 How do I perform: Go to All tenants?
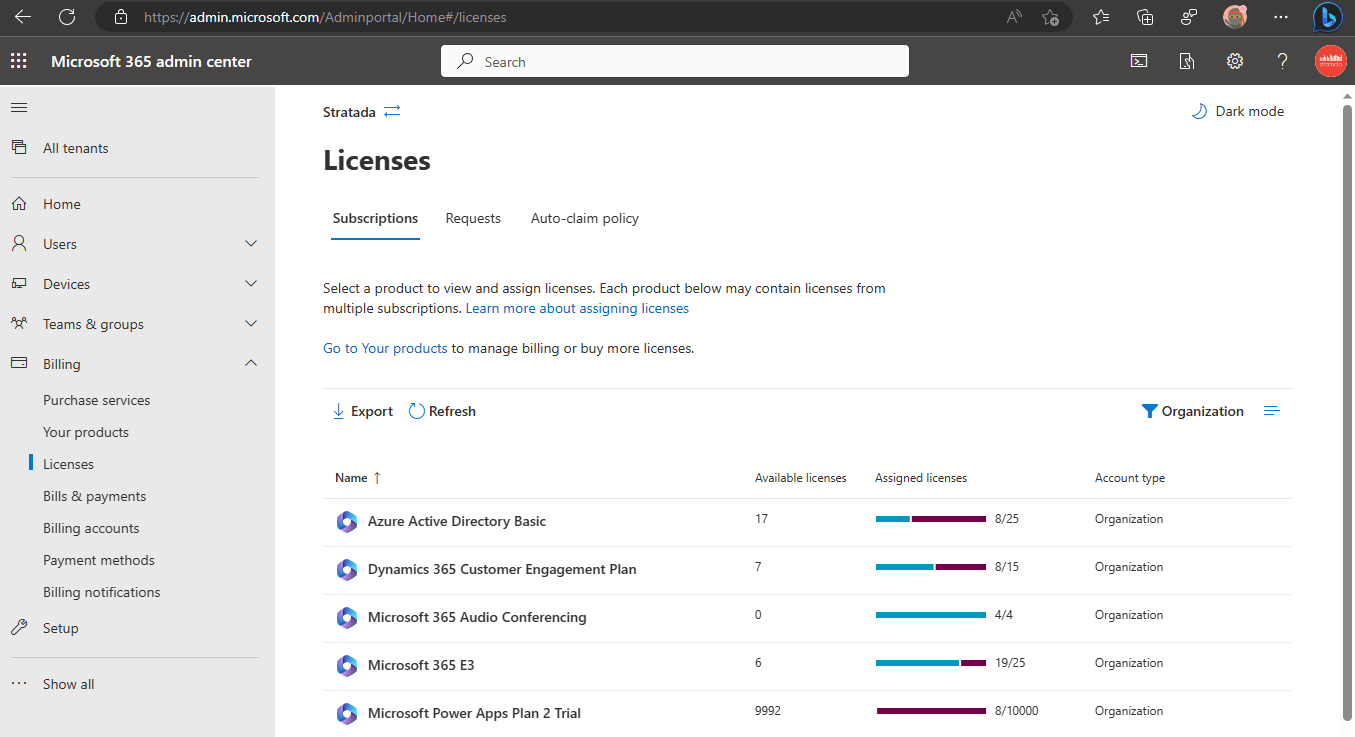point(76,148)
